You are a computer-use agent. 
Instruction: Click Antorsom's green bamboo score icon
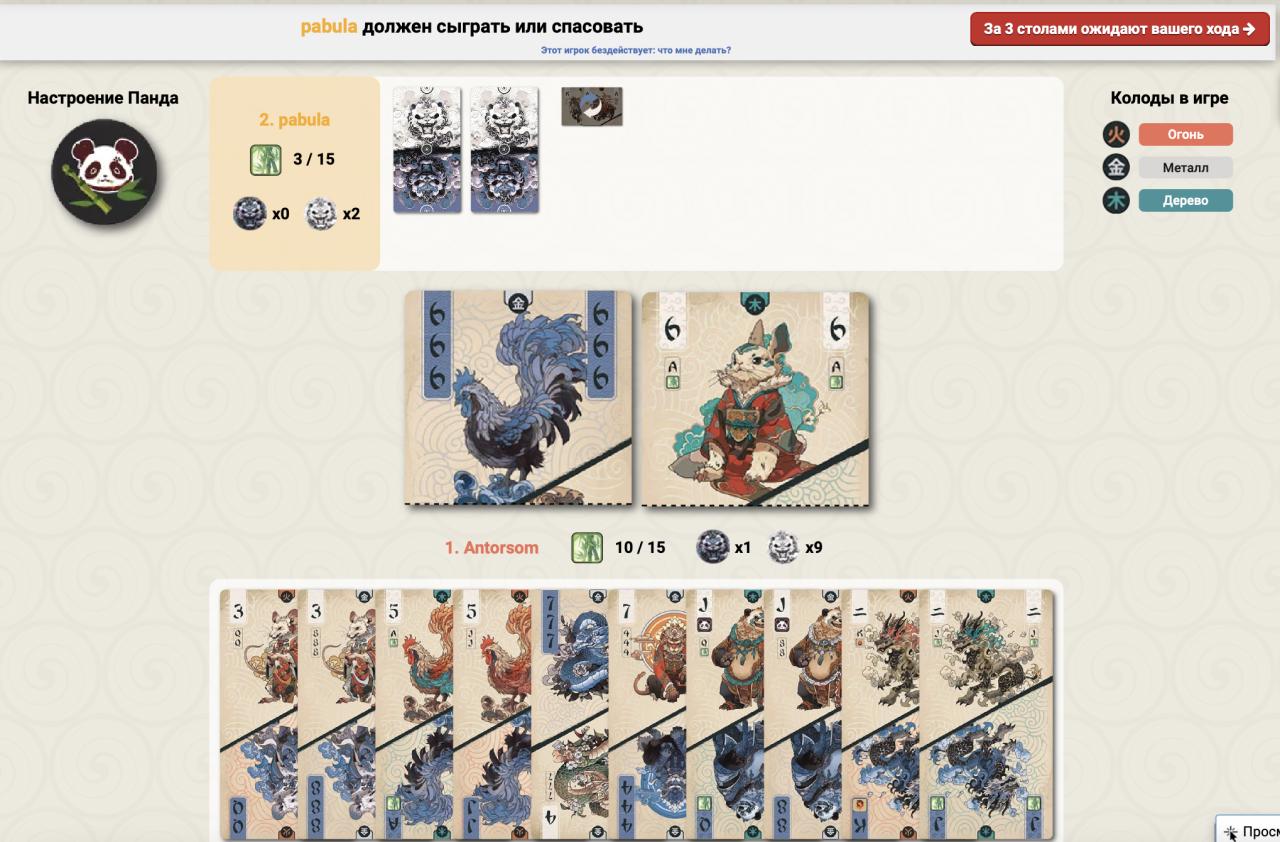click(587, 547)
